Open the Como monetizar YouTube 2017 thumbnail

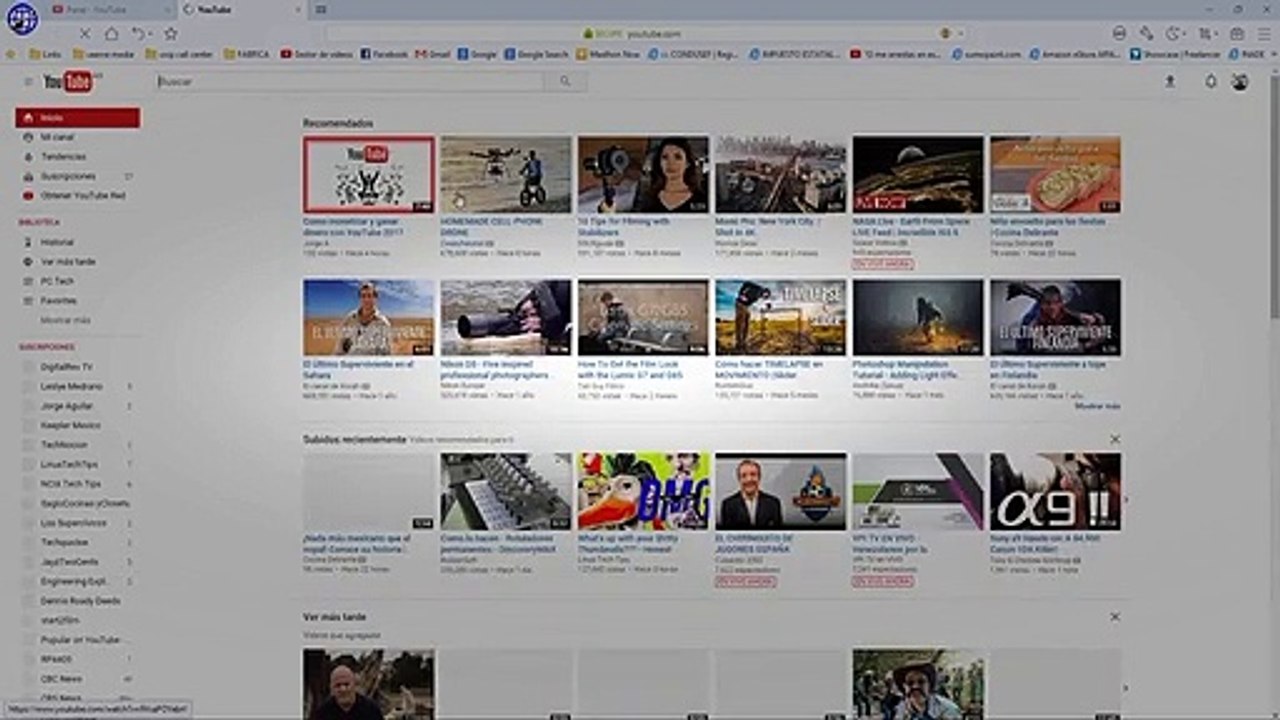369,174
